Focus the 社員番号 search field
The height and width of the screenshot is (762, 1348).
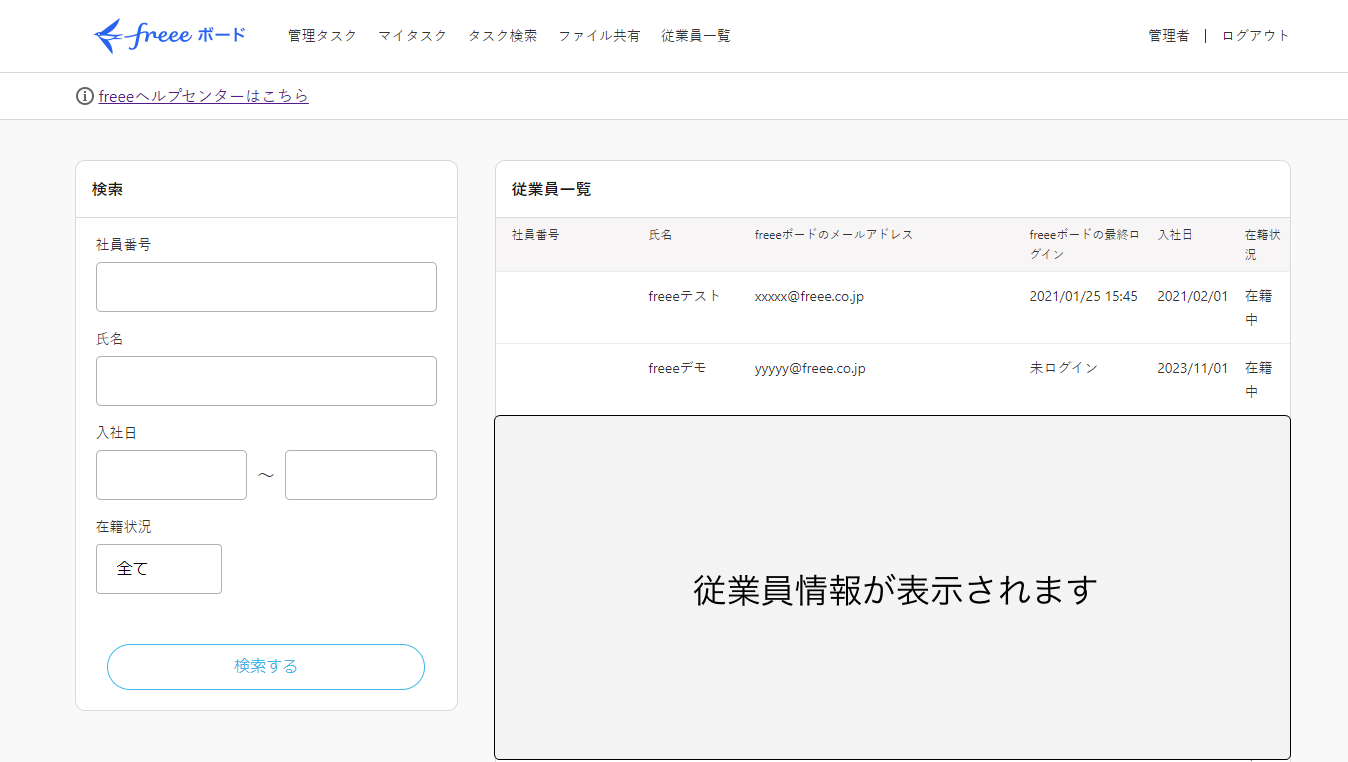pyautogui.click(x=266, y=287)
